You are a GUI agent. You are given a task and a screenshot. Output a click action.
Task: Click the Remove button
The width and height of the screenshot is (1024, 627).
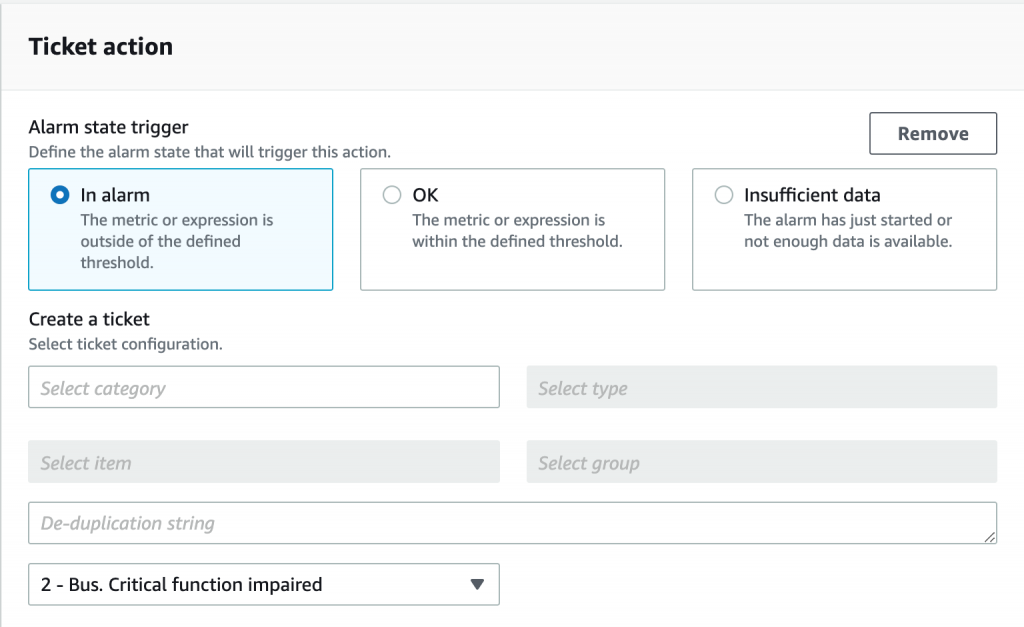(932, 134)
